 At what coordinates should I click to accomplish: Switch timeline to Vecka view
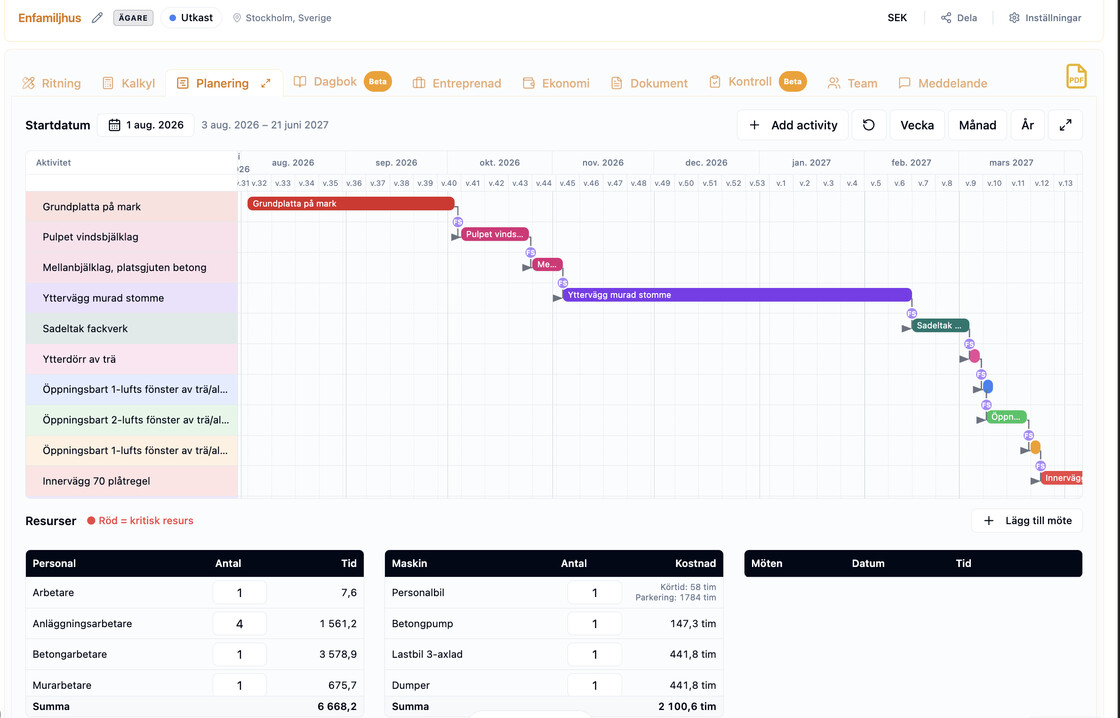[x=917, y=125]
